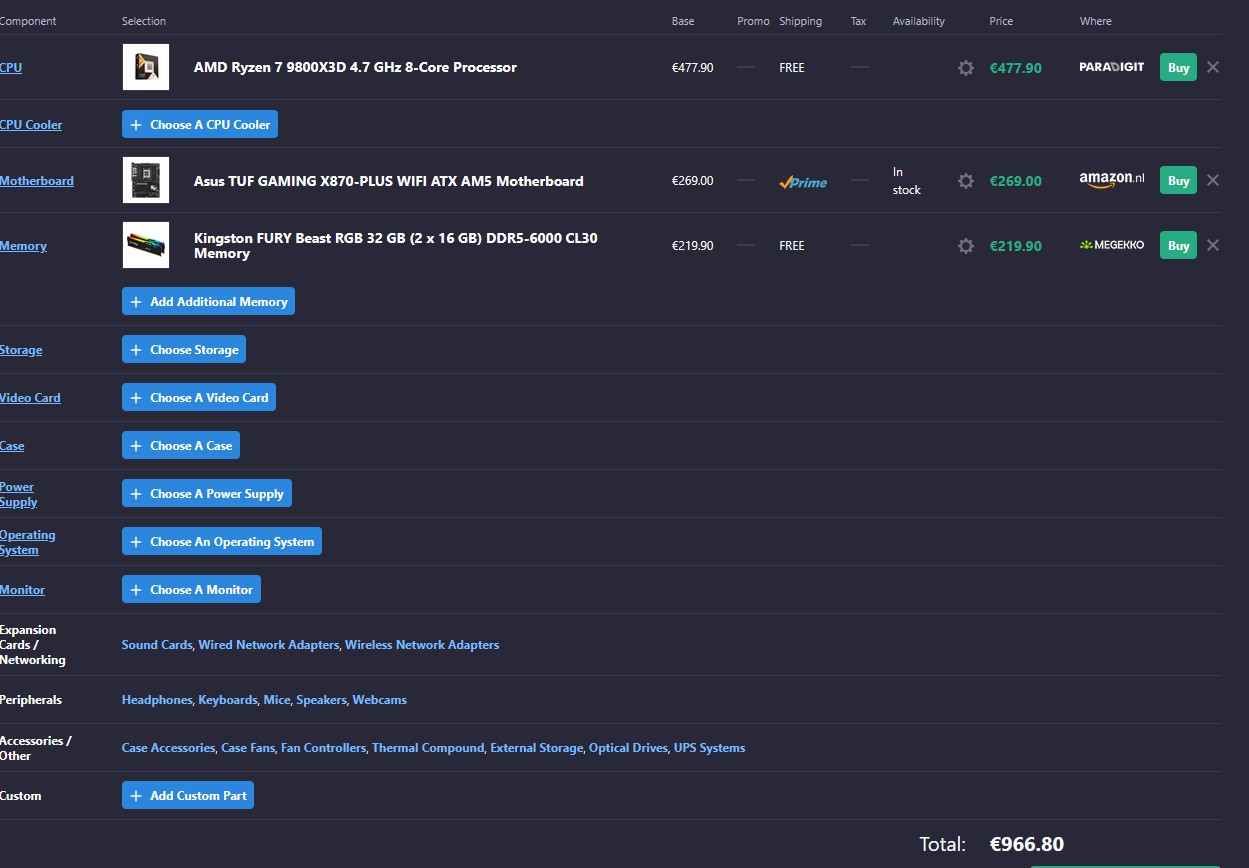Open the External Storage link
This screenshot has height=868, width=1249.
coord(536,748)
